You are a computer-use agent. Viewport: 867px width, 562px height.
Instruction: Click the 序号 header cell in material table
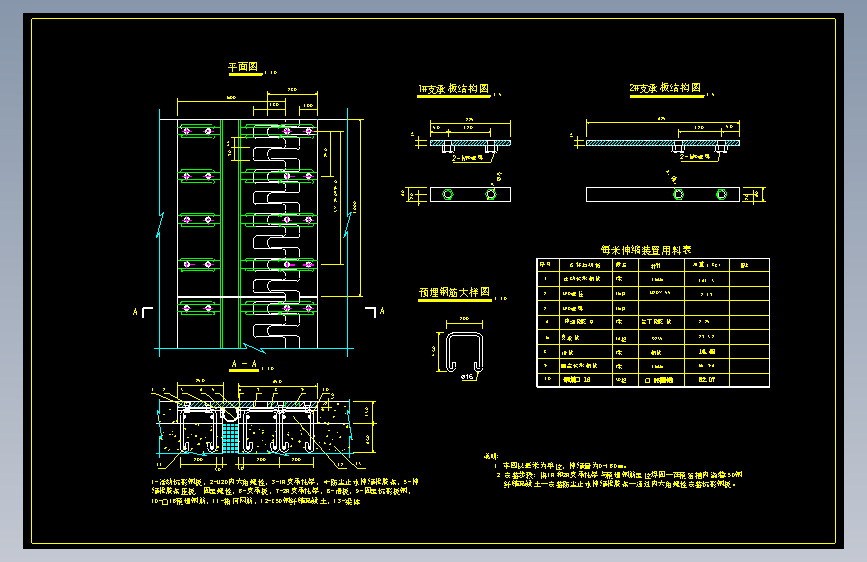pyautogui.click(x=548, y=264)
